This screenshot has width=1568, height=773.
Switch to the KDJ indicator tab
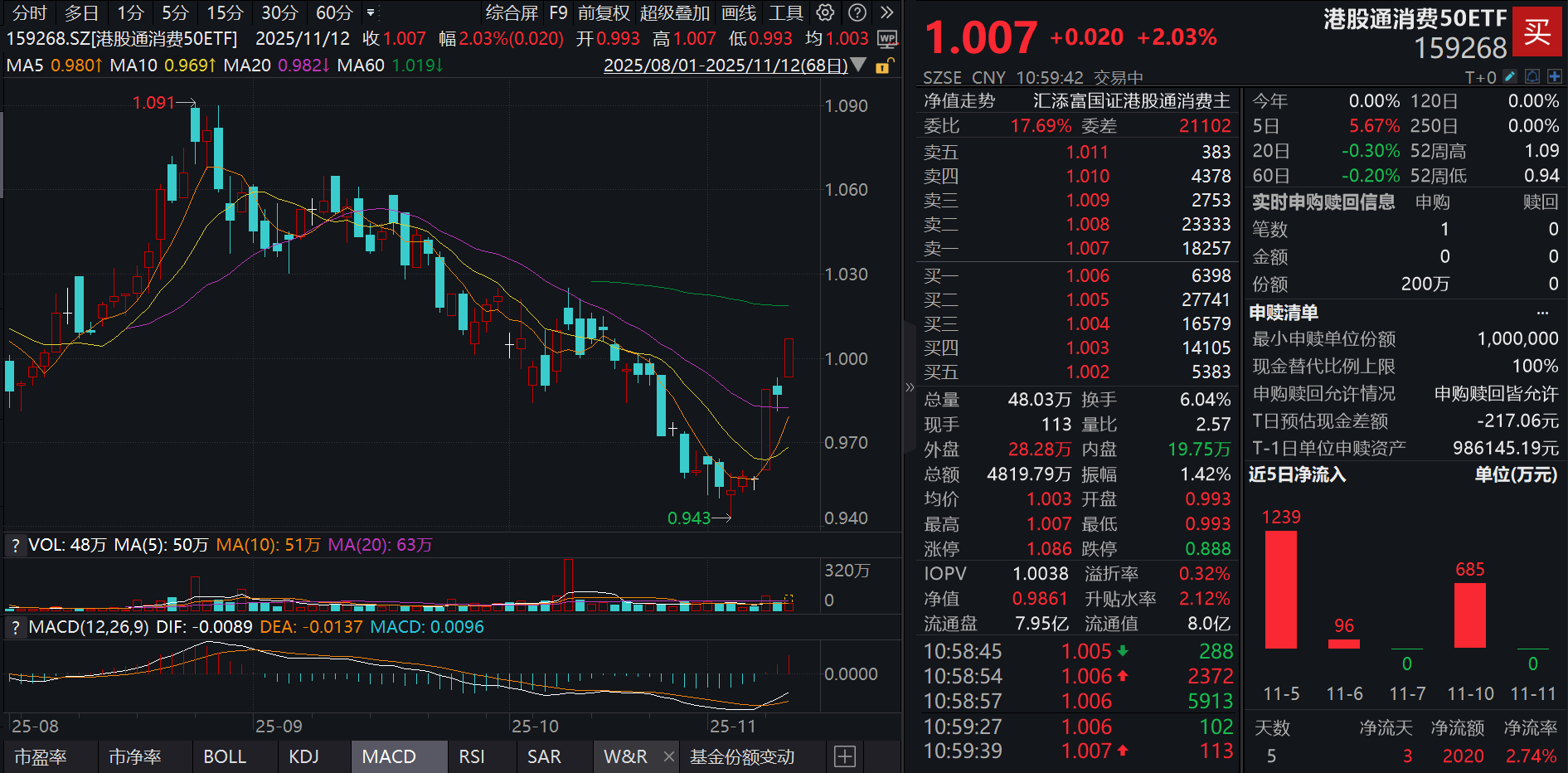pyautogui.click(x=305, y=756)
